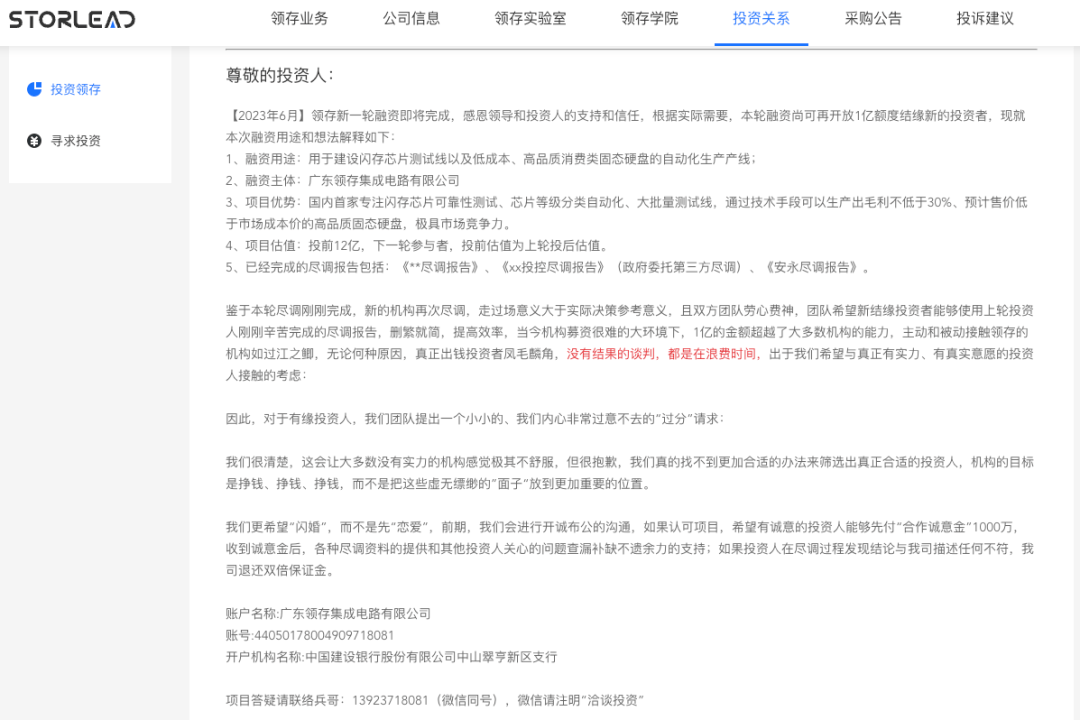Select 寻求投资 in the sidebar
1080x720 pixels.
(76, 141)
